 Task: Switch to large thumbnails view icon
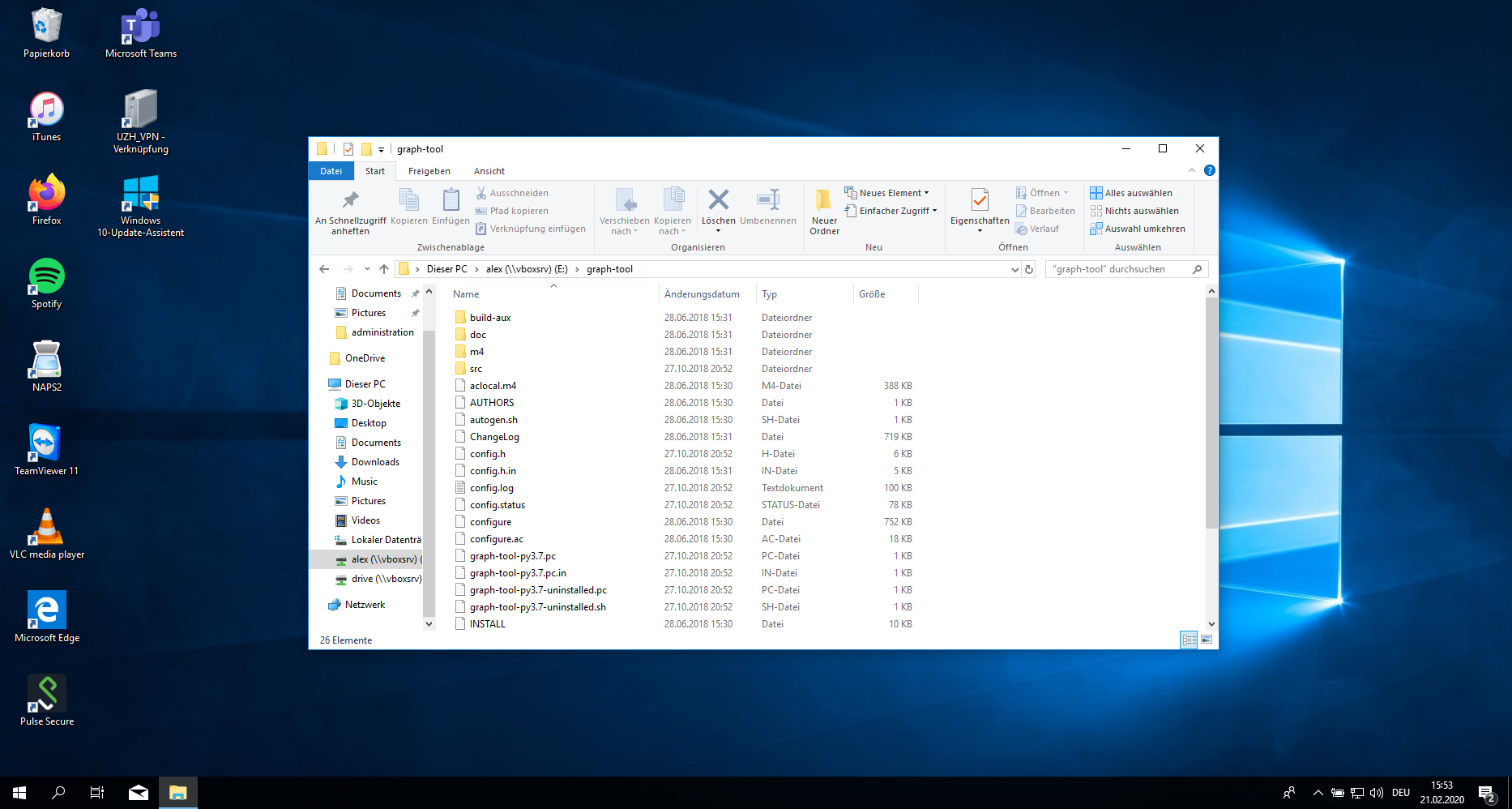1207,640
